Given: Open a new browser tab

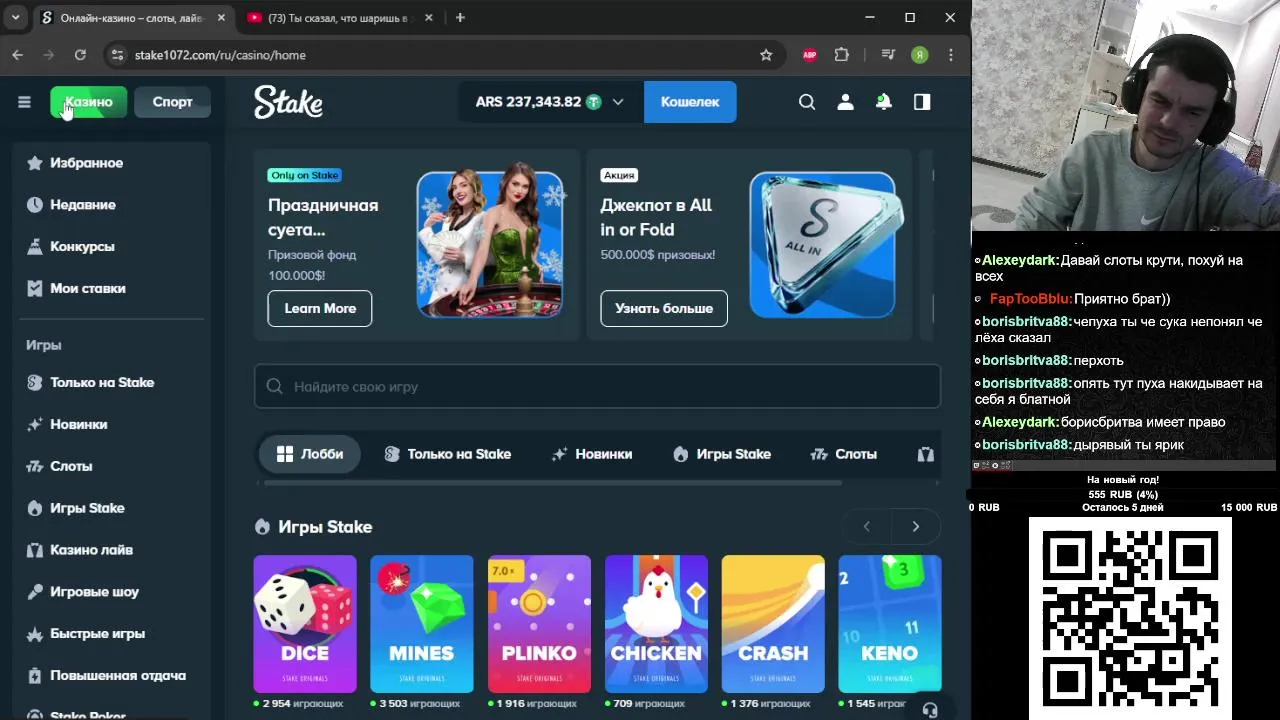Looking at the screenshot, I should [x=460, y=18].
